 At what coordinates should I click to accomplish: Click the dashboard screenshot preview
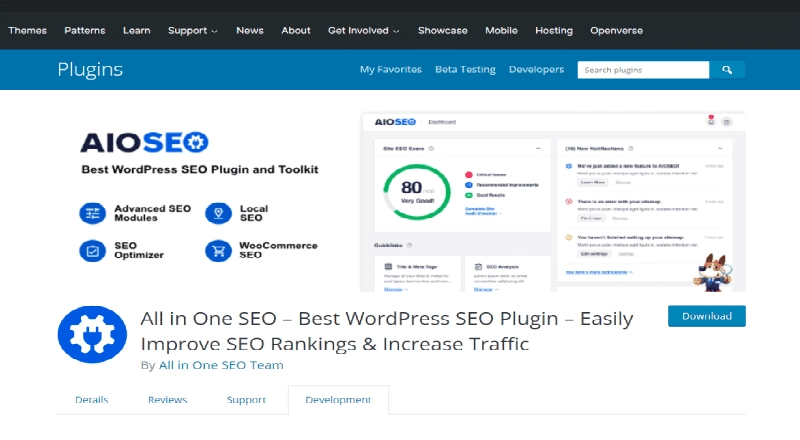[x=553, y=202]
